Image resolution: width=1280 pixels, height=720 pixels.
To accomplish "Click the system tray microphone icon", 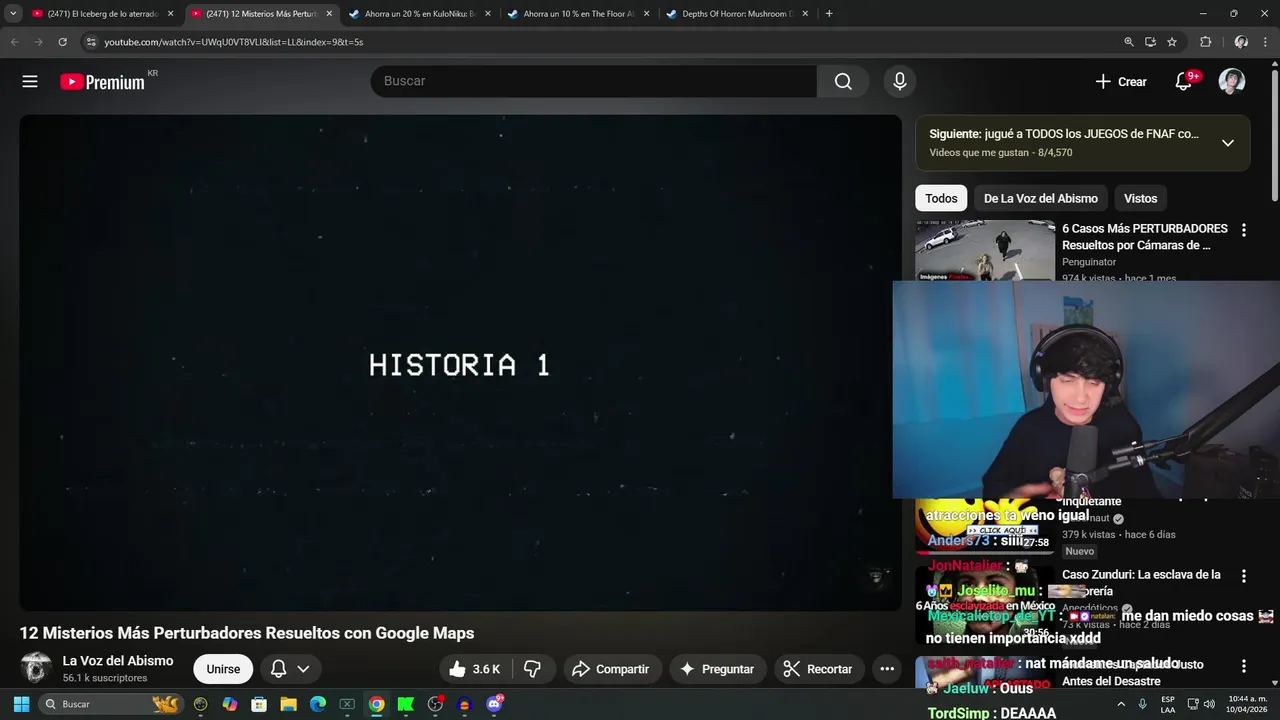I will [1143, 704].
